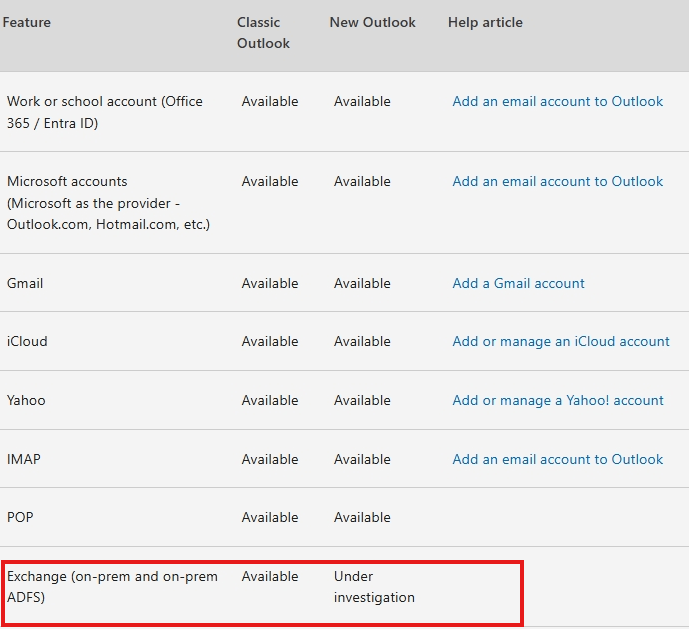Open the 'Add a Gmail account' link
Viewport: 690px width, 629px height.
click(x=518, y=283)
